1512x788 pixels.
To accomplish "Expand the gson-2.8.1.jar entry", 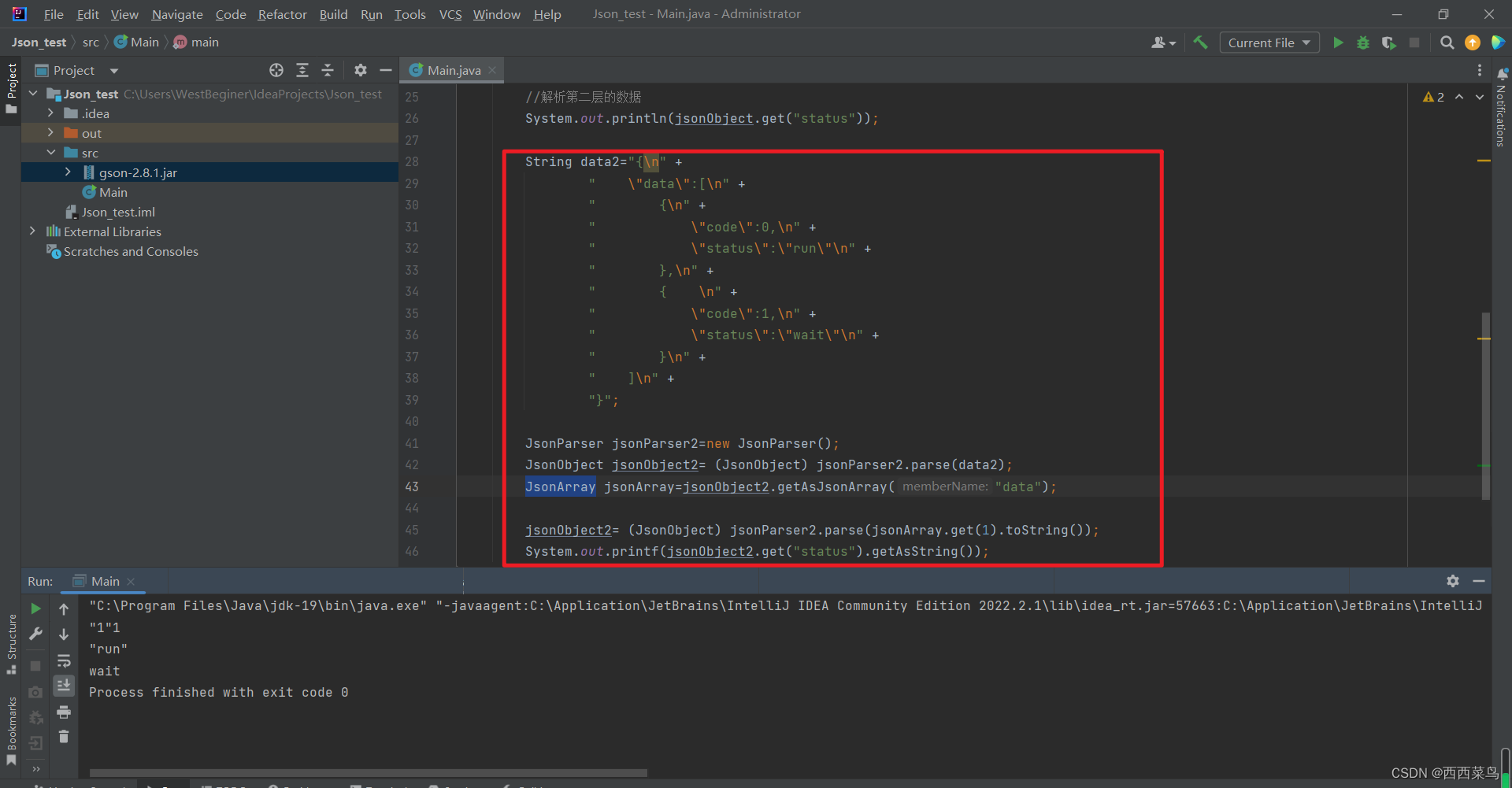I will click(68, 172).
